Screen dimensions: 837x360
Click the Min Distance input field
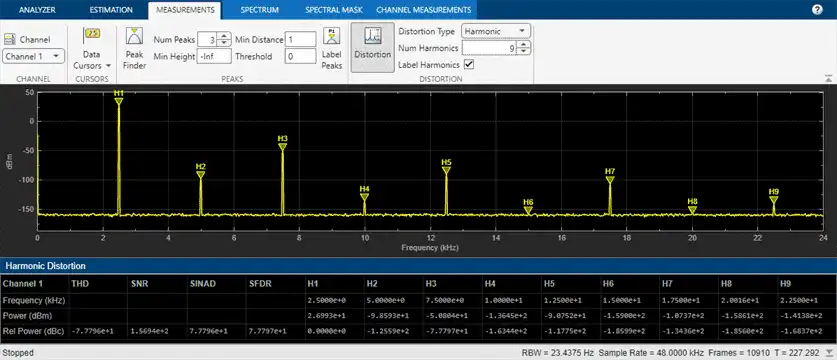(301, 39)
